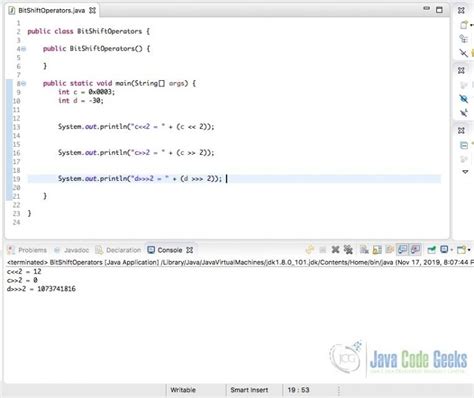This screenshot has width=474, height=398.
Task: Click the Problems tab icon
Action: (11, 250)
